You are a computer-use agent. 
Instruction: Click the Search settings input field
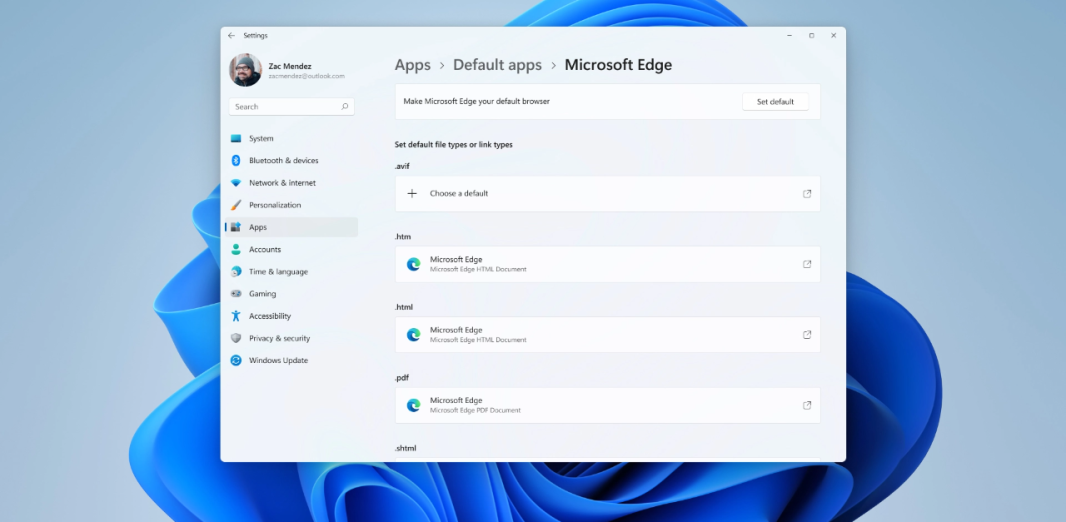click(292, 107)
